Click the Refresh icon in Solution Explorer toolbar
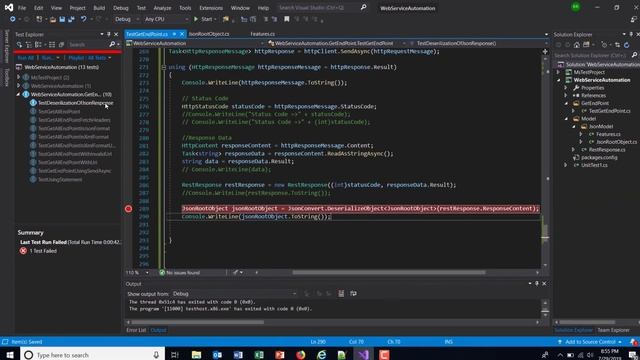Image resolution: width=640 pixels, height=360 pixels. point(627,45)
